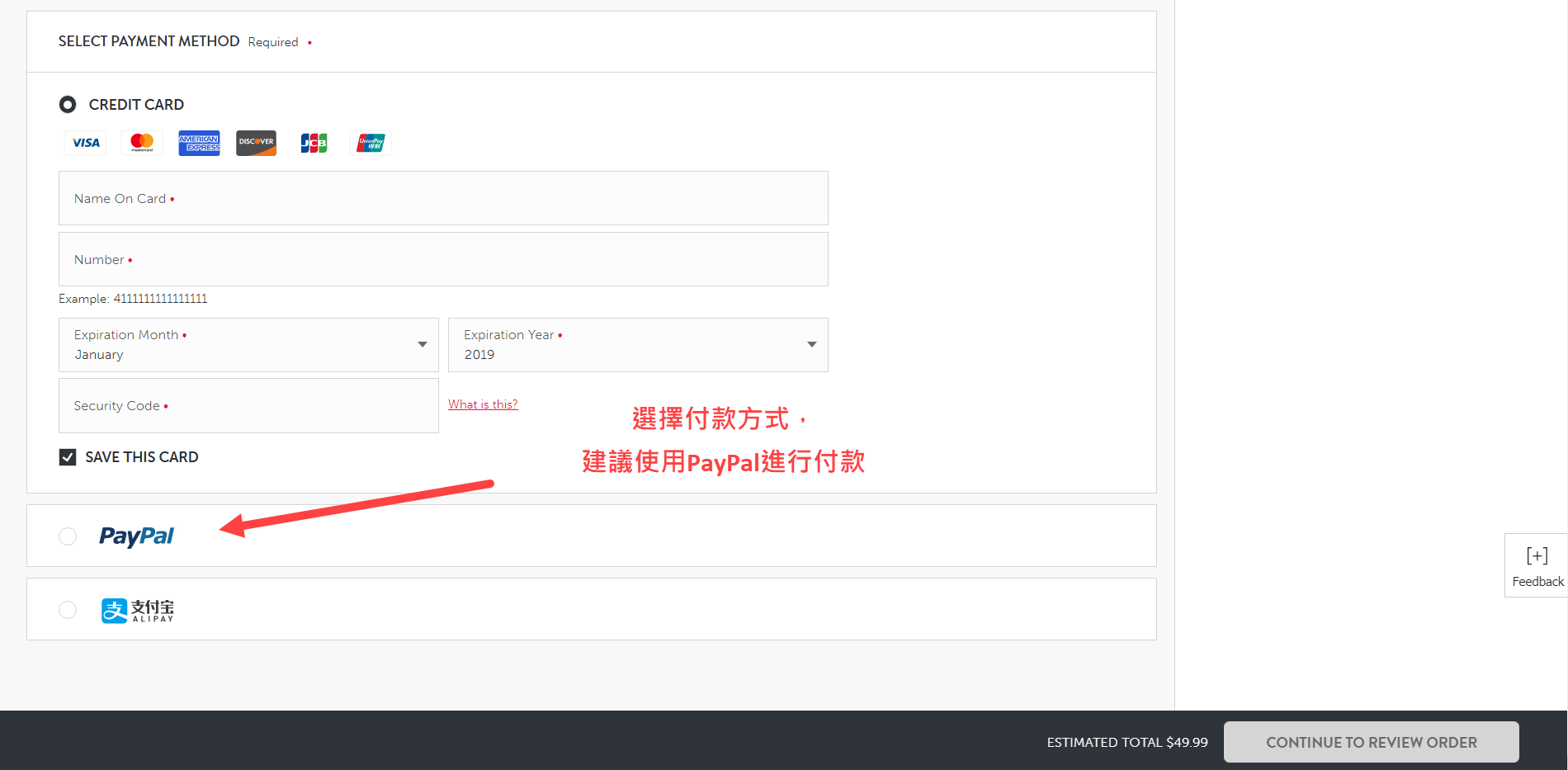Select the Credit Card radio button
This screenshot has width=1568, height=770.
[68, 105]
